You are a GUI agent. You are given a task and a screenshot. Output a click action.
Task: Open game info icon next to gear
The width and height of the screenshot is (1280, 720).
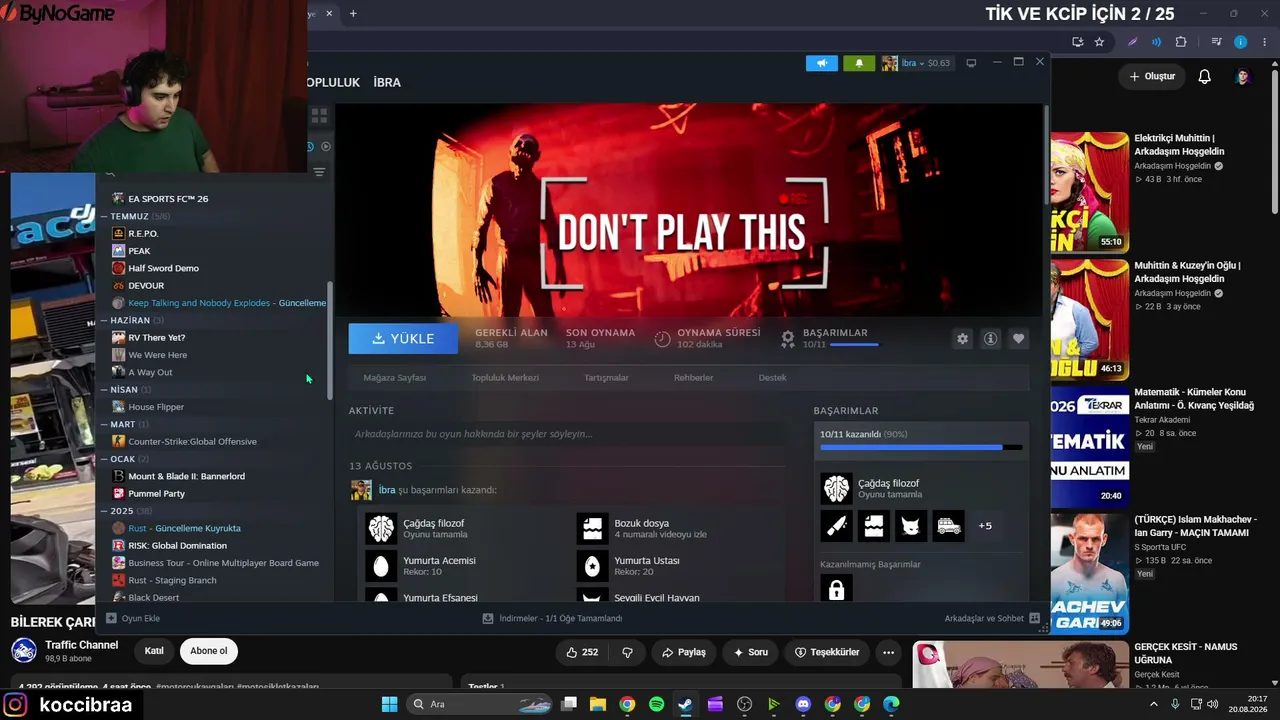coord(990,339)
